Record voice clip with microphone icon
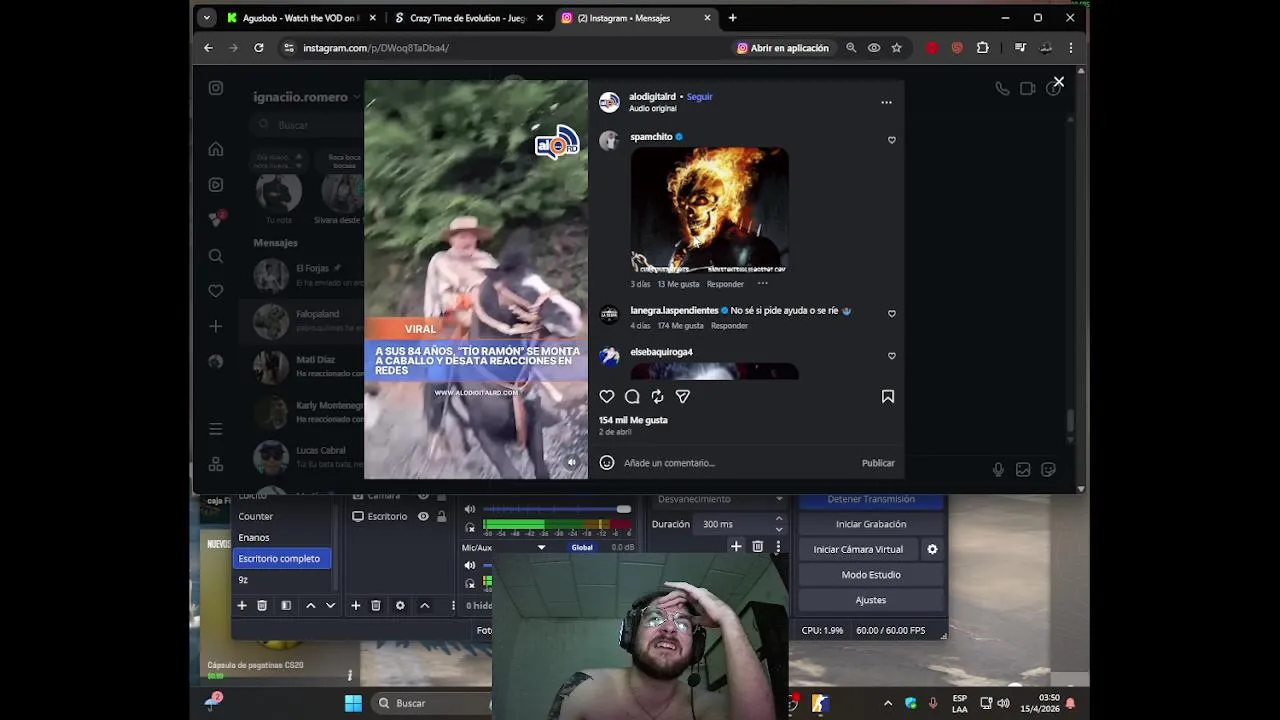The width and height of the screenshot is (1280, 720). (998, 470)
